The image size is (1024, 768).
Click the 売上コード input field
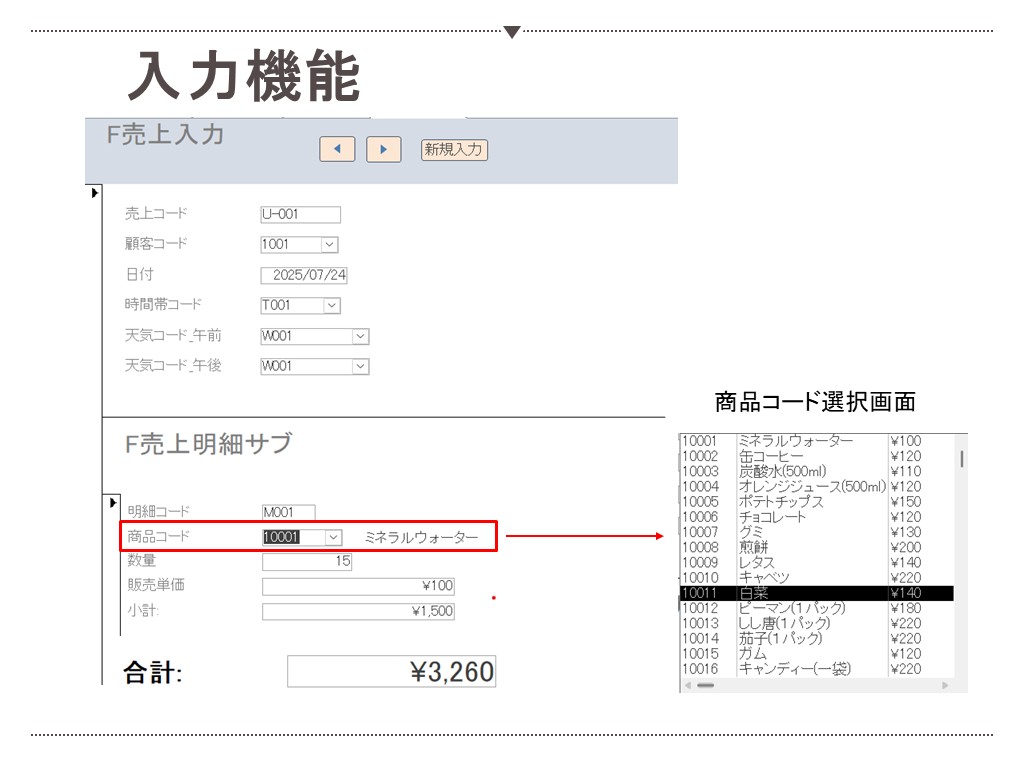tap(300, 214)
